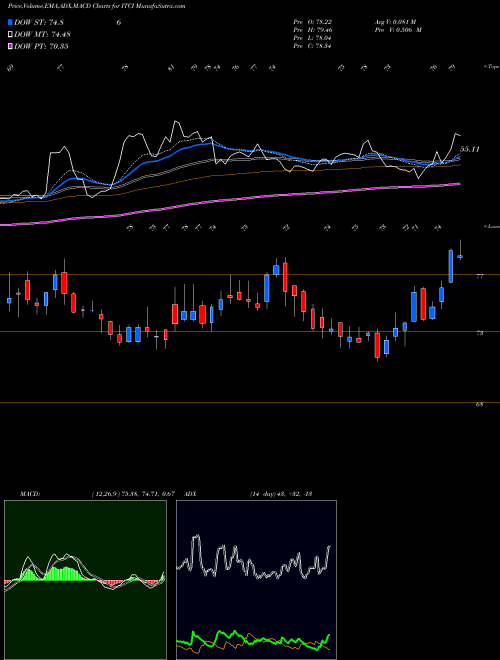Click the tall blue candlestick above the 77 line
Image resolution: width=500 pixels, height=660 pixels.
click(x=451, y=266)
